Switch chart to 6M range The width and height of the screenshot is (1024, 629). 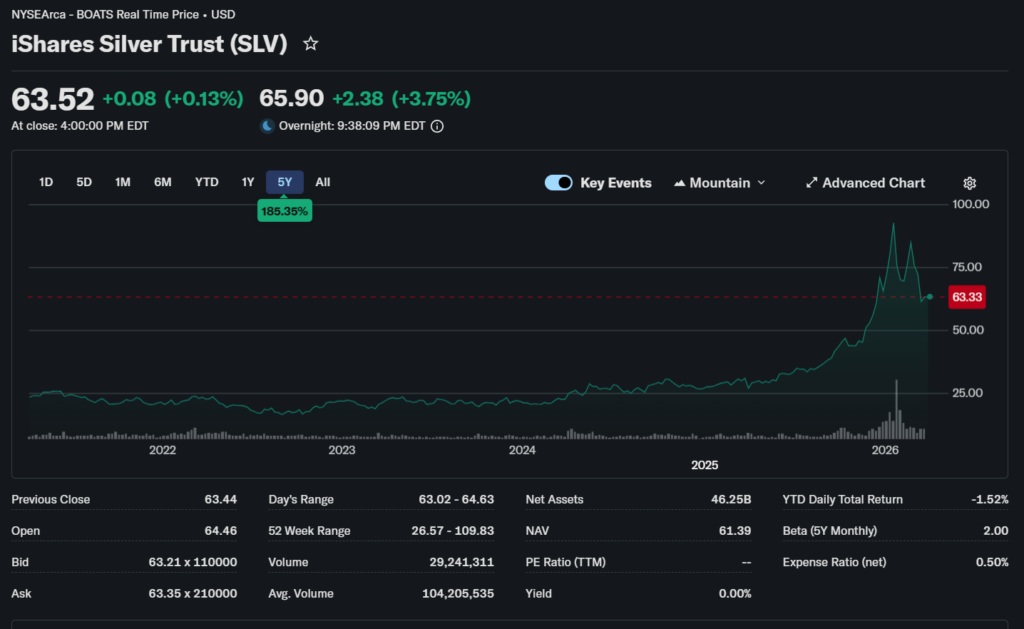[x=162, y=182]
